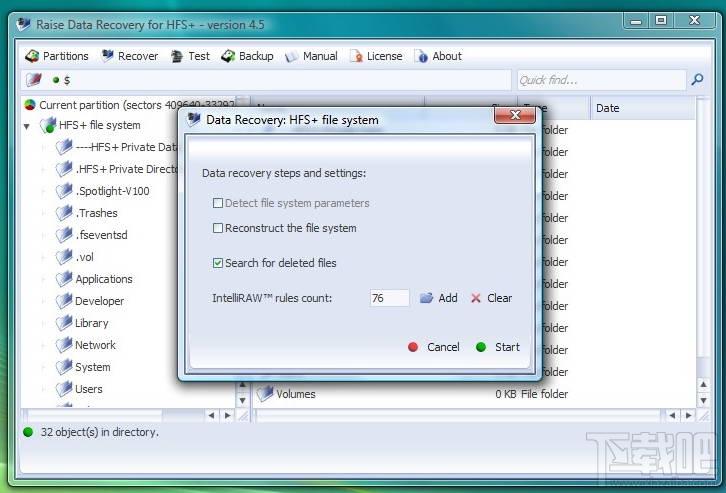
Task: Select Library folder icon
Action: (64, 323)
